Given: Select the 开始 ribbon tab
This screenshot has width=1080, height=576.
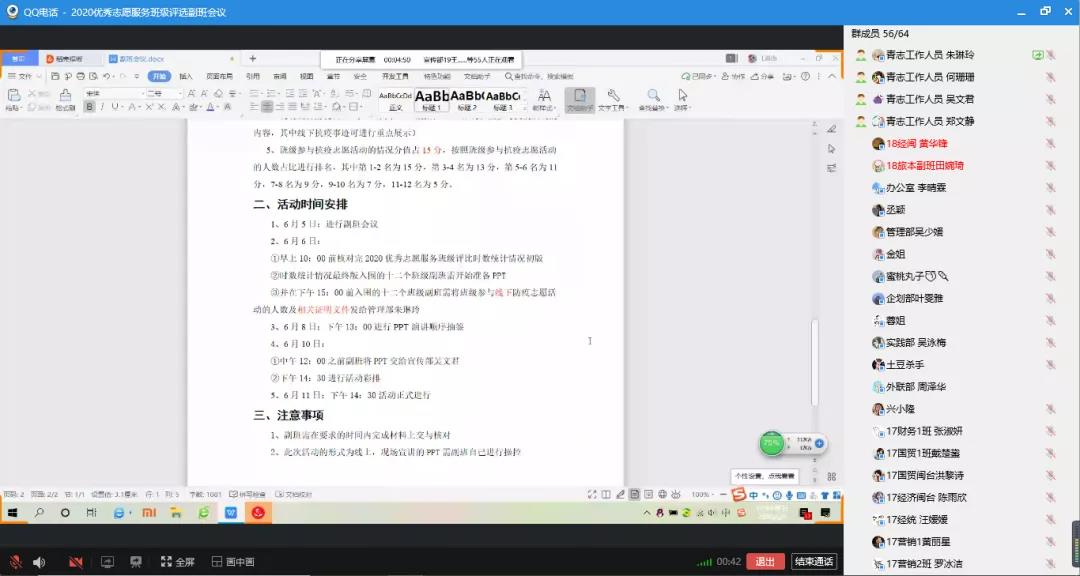Looking at the screenshot, I should 159,76.
